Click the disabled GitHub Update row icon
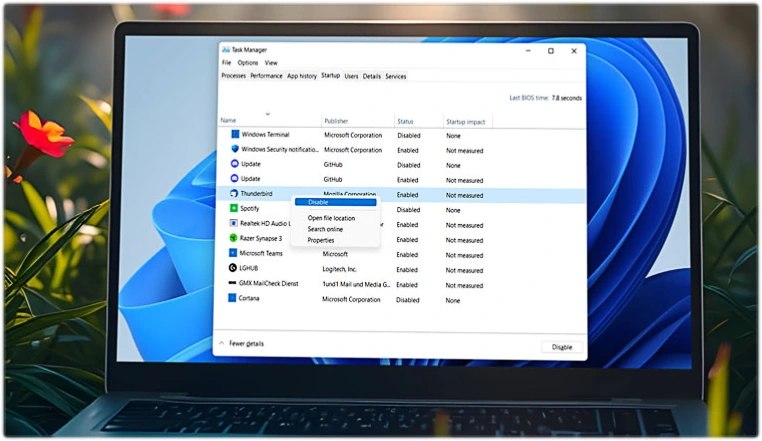762x441 pixels. (235, 164)
